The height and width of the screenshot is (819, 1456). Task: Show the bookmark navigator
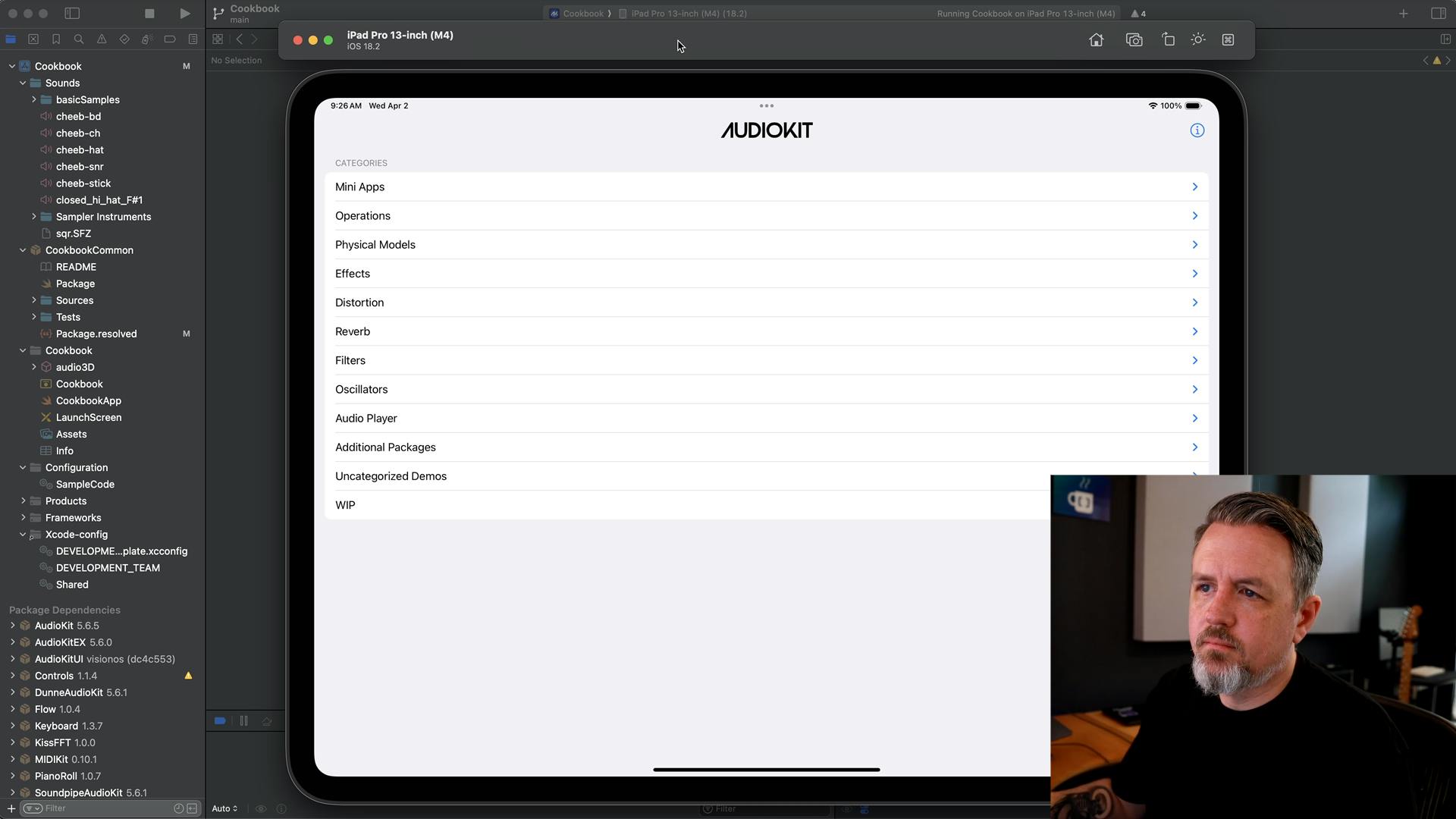[56, 39]
